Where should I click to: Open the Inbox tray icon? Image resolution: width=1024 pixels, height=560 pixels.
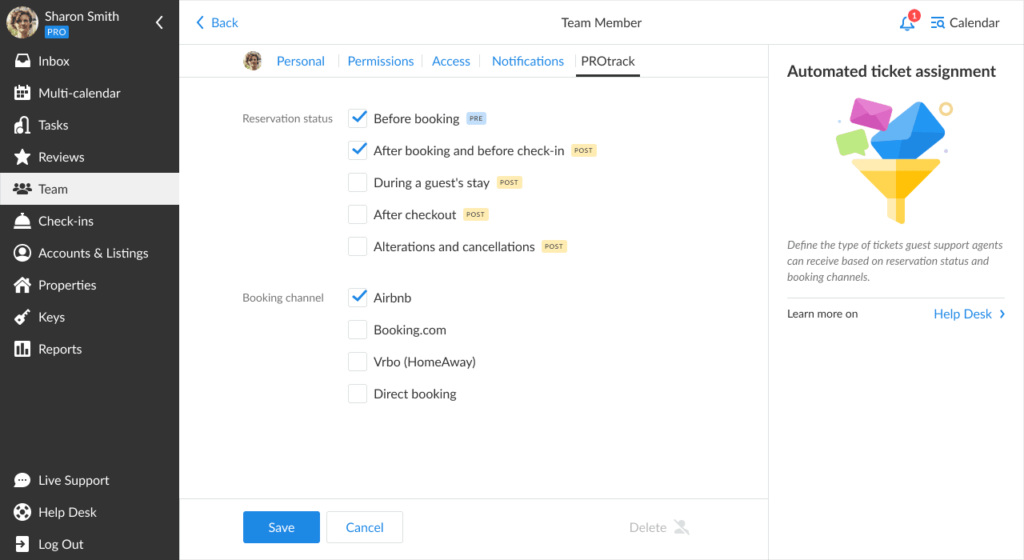pos(22,61)
